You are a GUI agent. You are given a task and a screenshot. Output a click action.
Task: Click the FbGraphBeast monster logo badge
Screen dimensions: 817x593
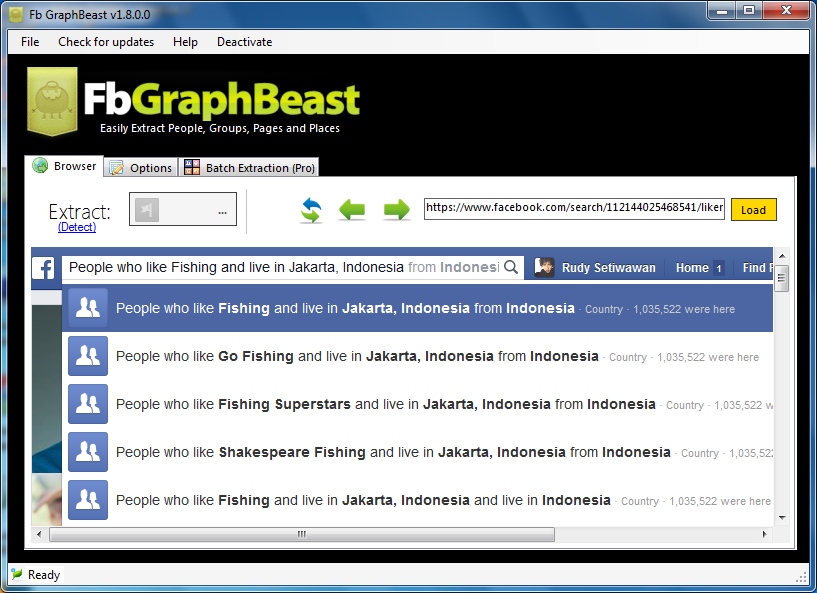(52, 101)
